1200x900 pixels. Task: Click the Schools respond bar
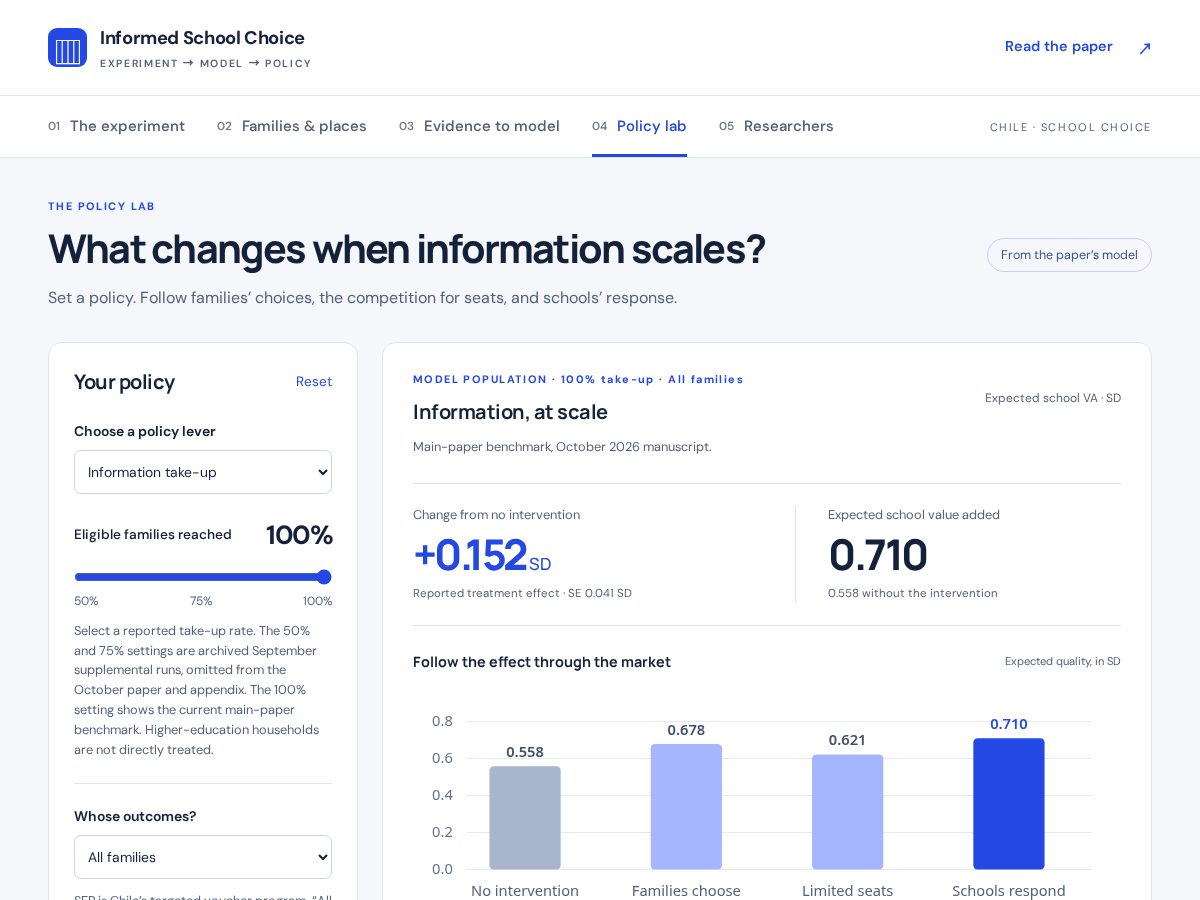tap(1009, 803)
